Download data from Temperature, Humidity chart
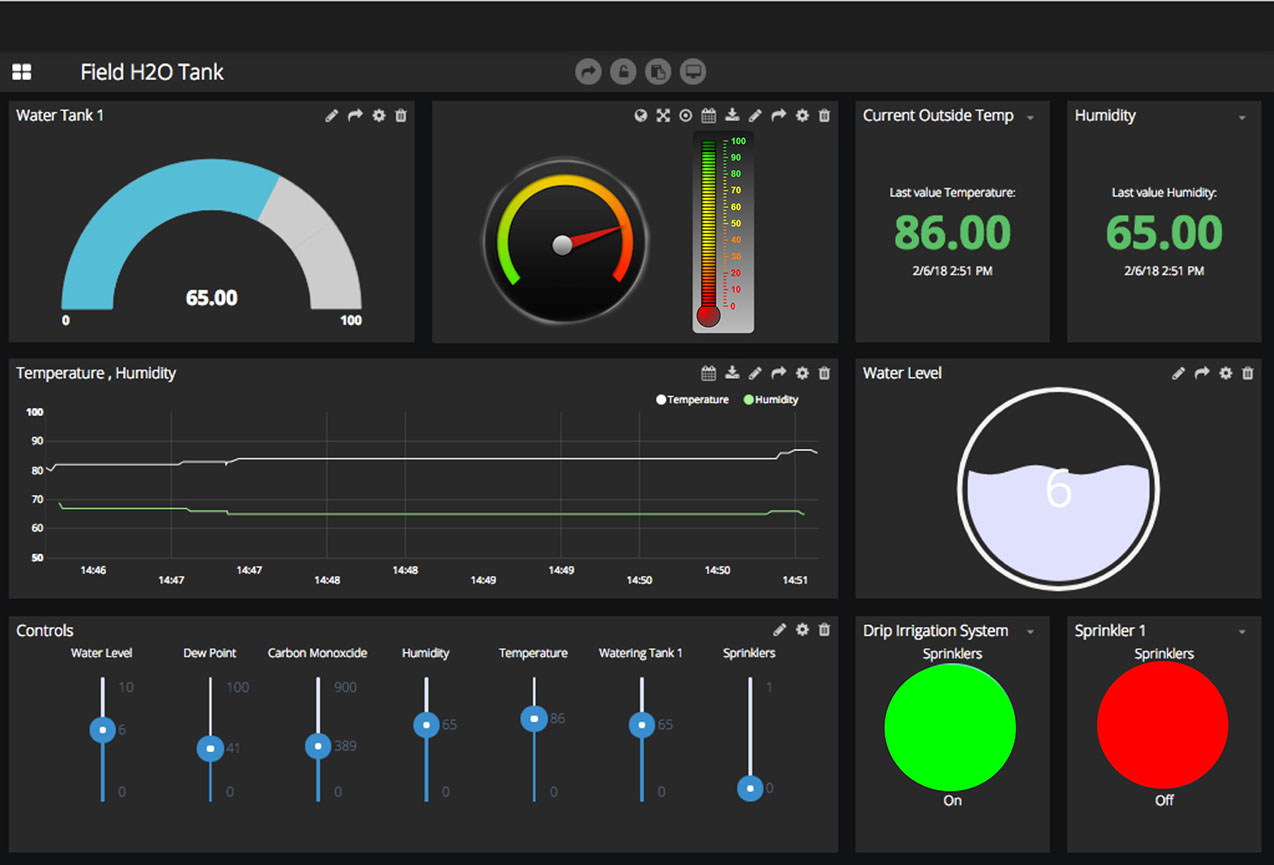This screenshot has width=1274, height=865. pos(732,373)
